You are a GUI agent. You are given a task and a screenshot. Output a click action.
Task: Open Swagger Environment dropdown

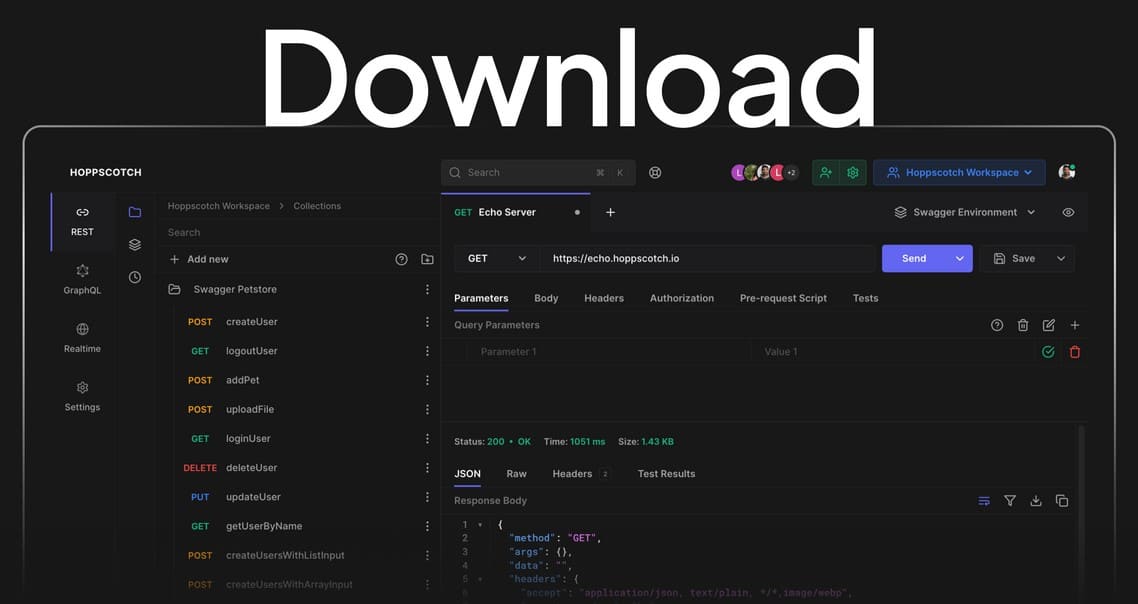(965, 213)
